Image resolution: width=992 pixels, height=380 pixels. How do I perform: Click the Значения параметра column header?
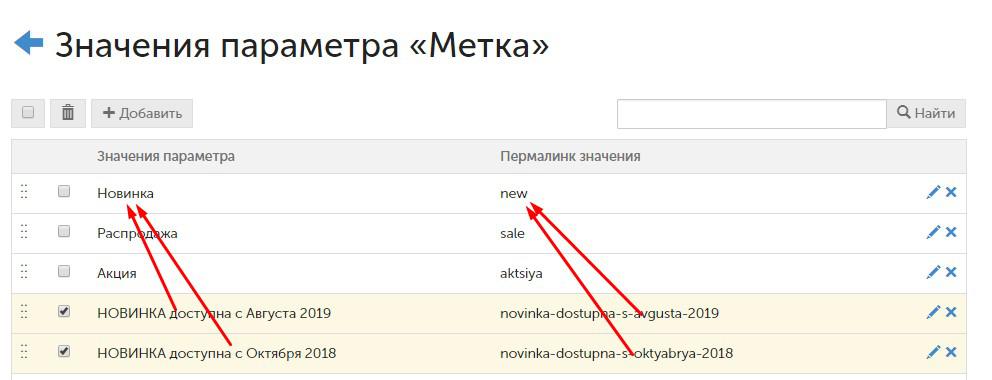(166, 156)
